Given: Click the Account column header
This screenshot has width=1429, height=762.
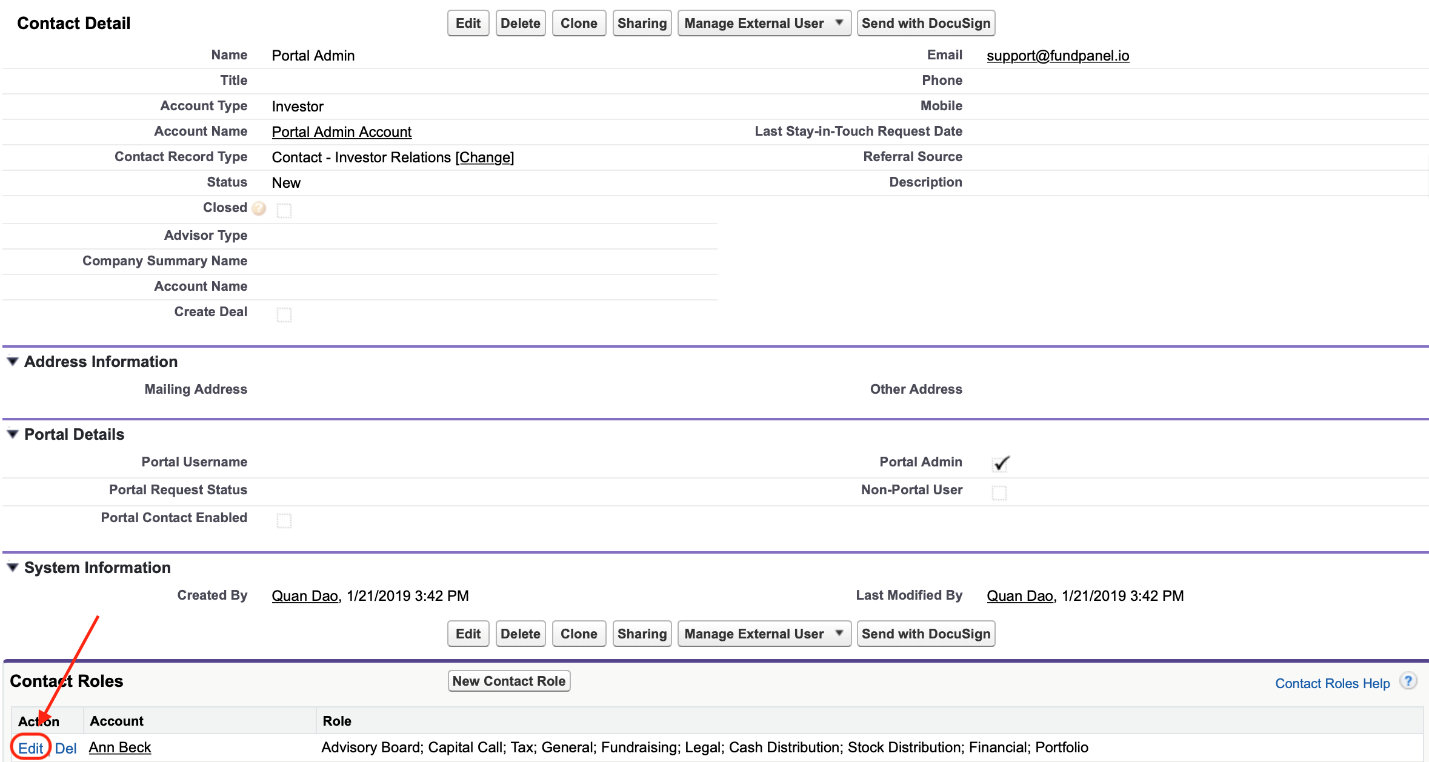Looking at the screenshot, I should (117, 721).
